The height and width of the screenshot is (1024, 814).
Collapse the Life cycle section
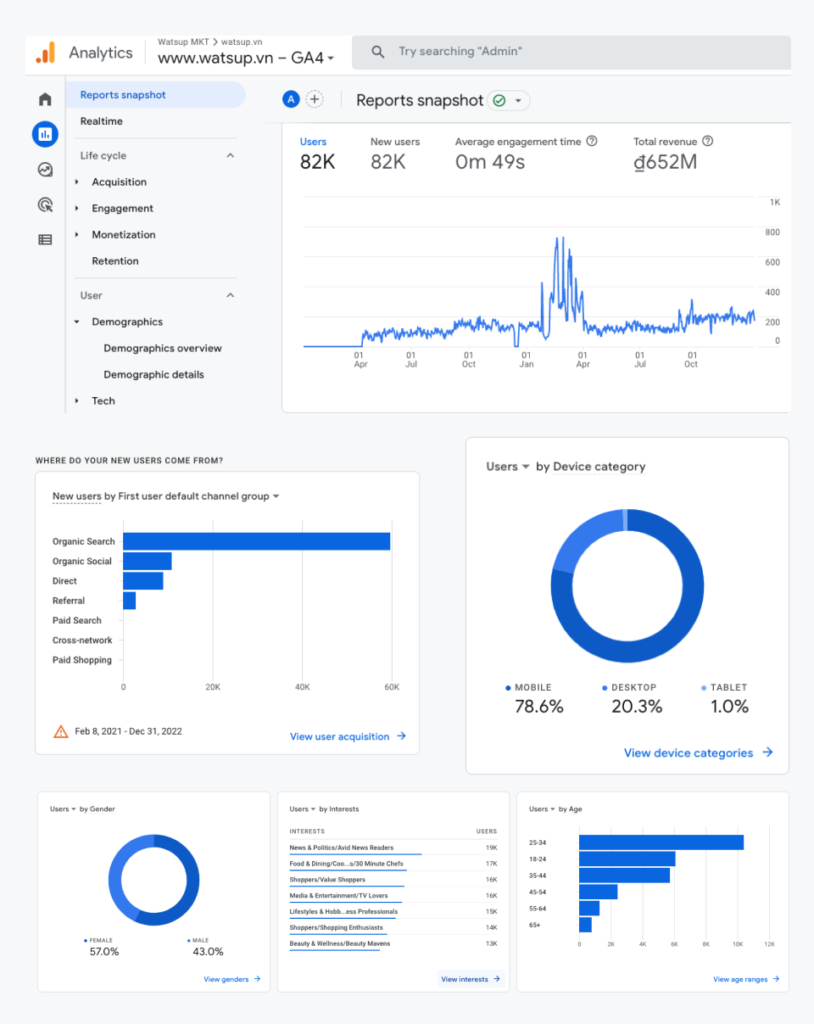point(230,156)
